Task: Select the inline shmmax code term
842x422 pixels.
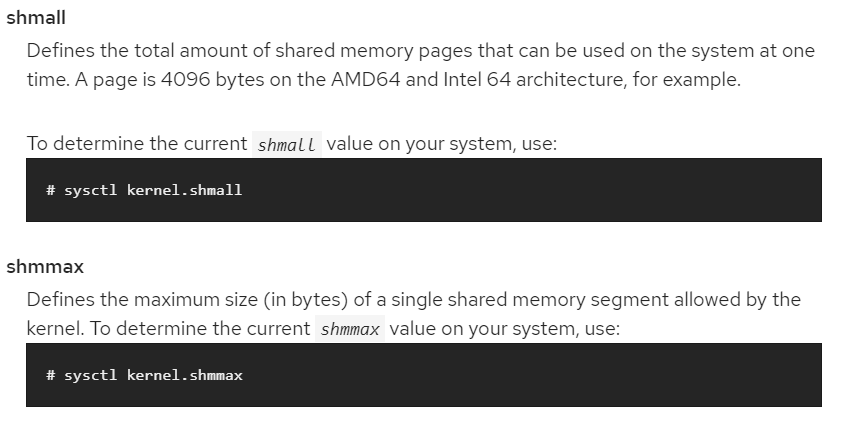Action: [x=350, y=329]
